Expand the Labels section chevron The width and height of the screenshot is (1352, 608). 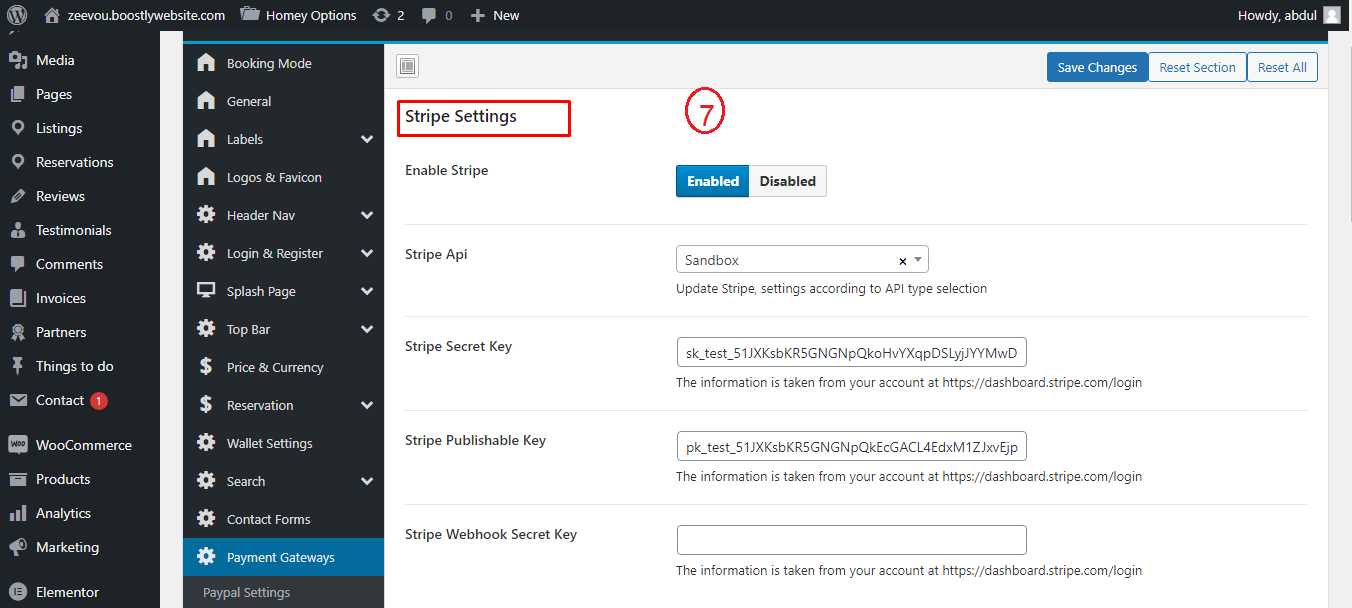pos(367,139)
